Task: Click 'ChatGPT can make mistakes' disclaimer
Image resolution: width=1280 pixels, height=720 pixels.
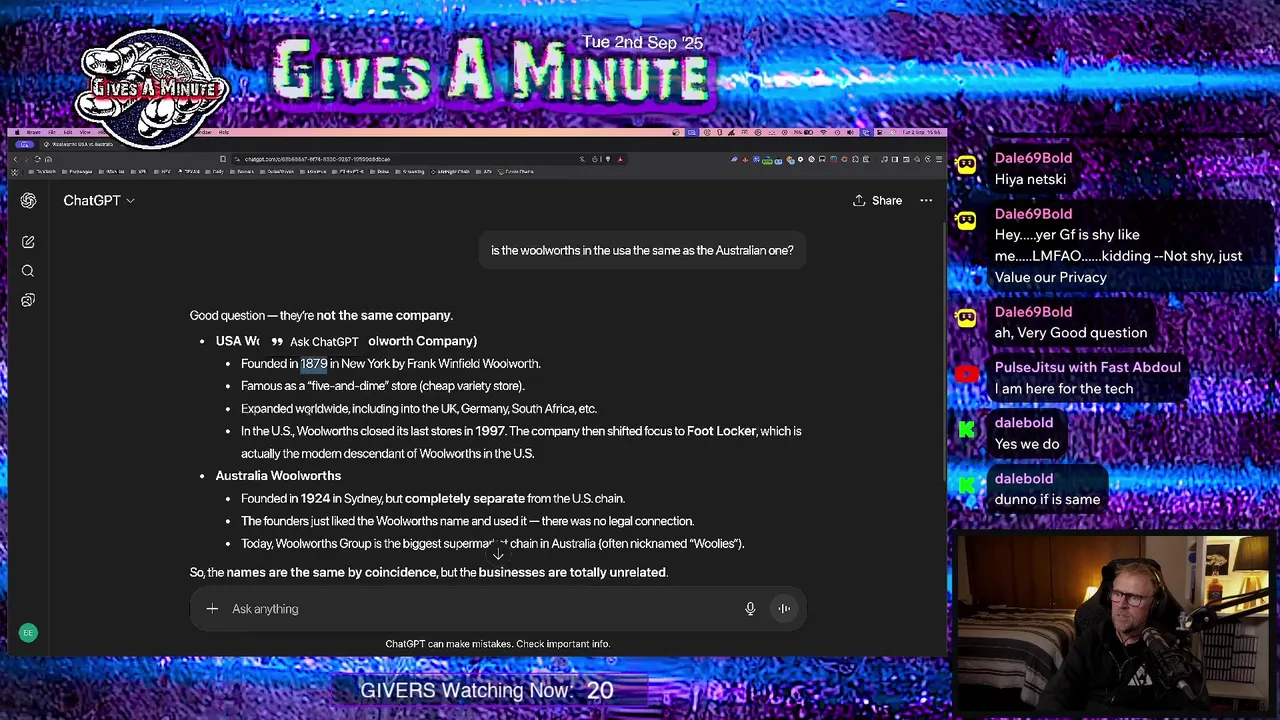Action: coord(497,644)
